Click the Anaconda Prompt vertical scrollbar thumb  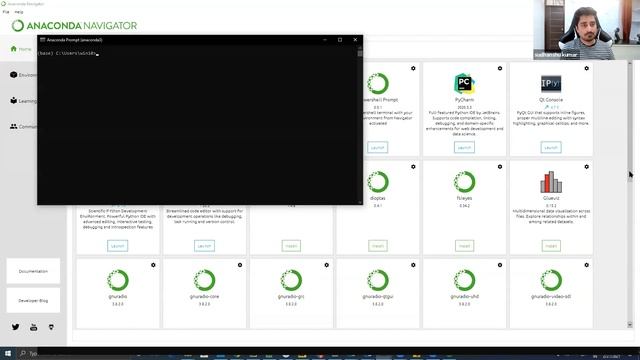(360, 53)
